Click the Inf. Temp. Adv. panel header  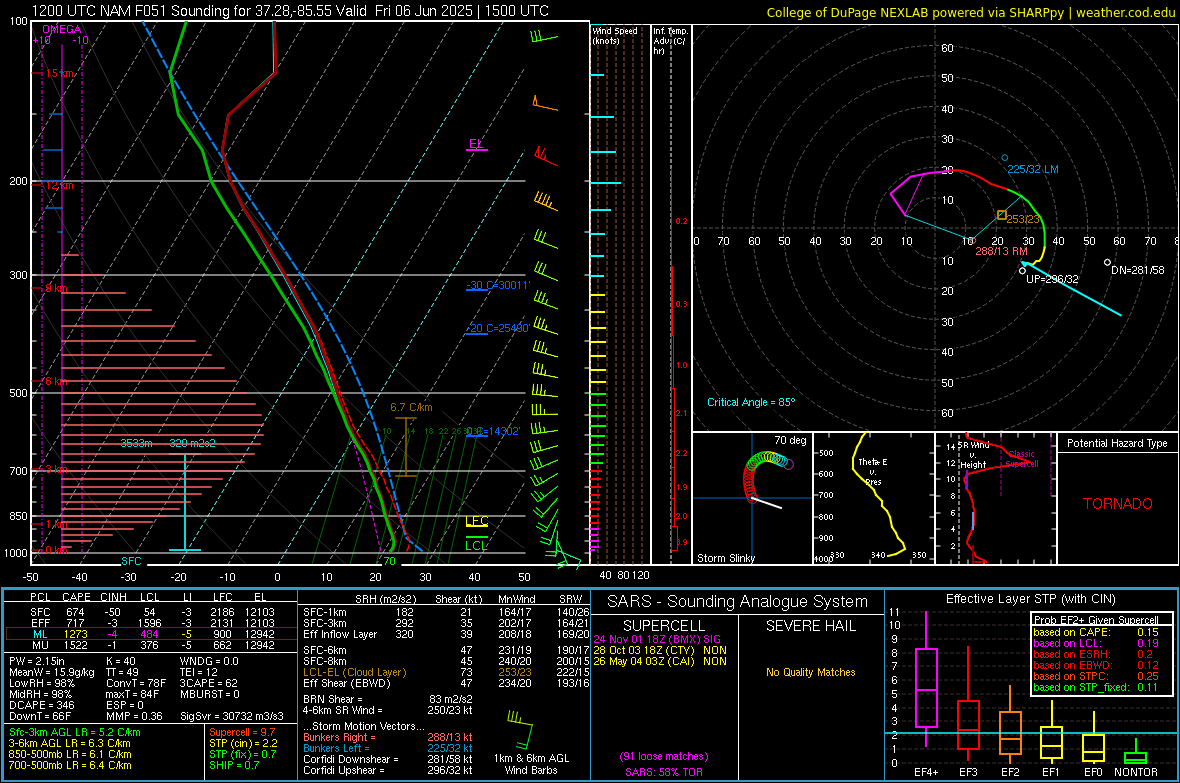[670, 41]
